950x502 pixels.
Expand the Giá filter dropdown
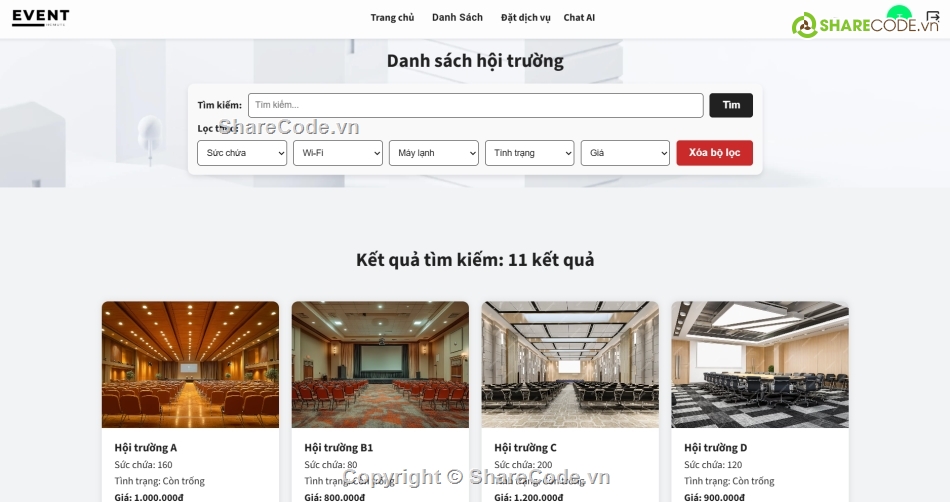pos(625,153)
